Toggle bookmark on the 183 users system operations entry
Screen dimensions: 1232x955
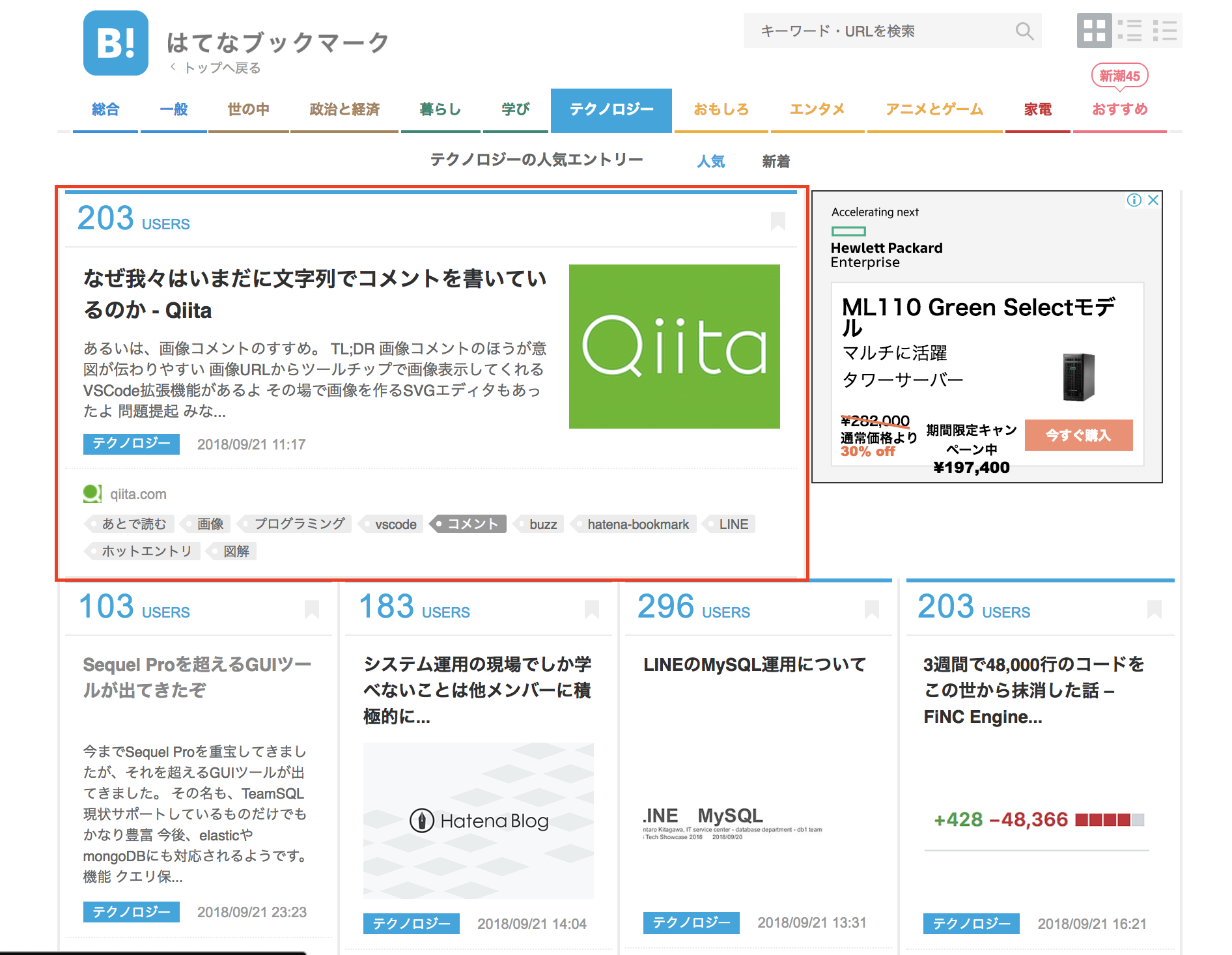[x=592, y=608]
